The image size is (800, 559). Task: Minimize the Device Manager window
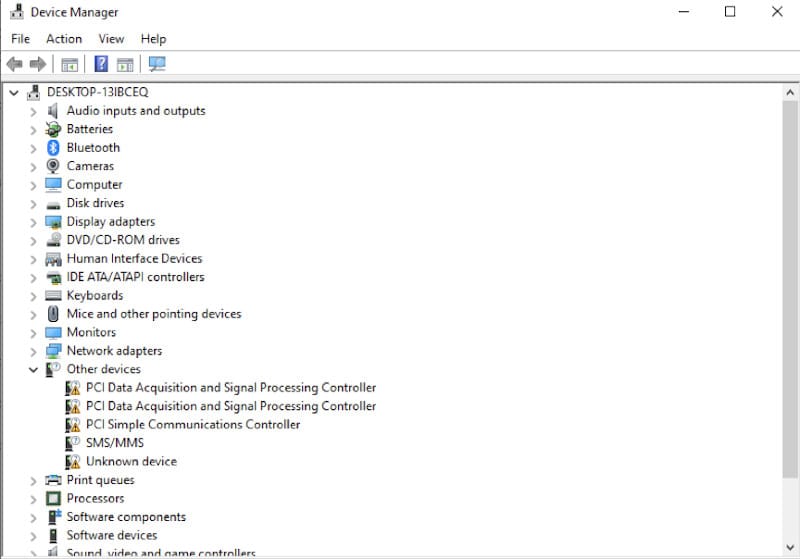click(684, 11)
